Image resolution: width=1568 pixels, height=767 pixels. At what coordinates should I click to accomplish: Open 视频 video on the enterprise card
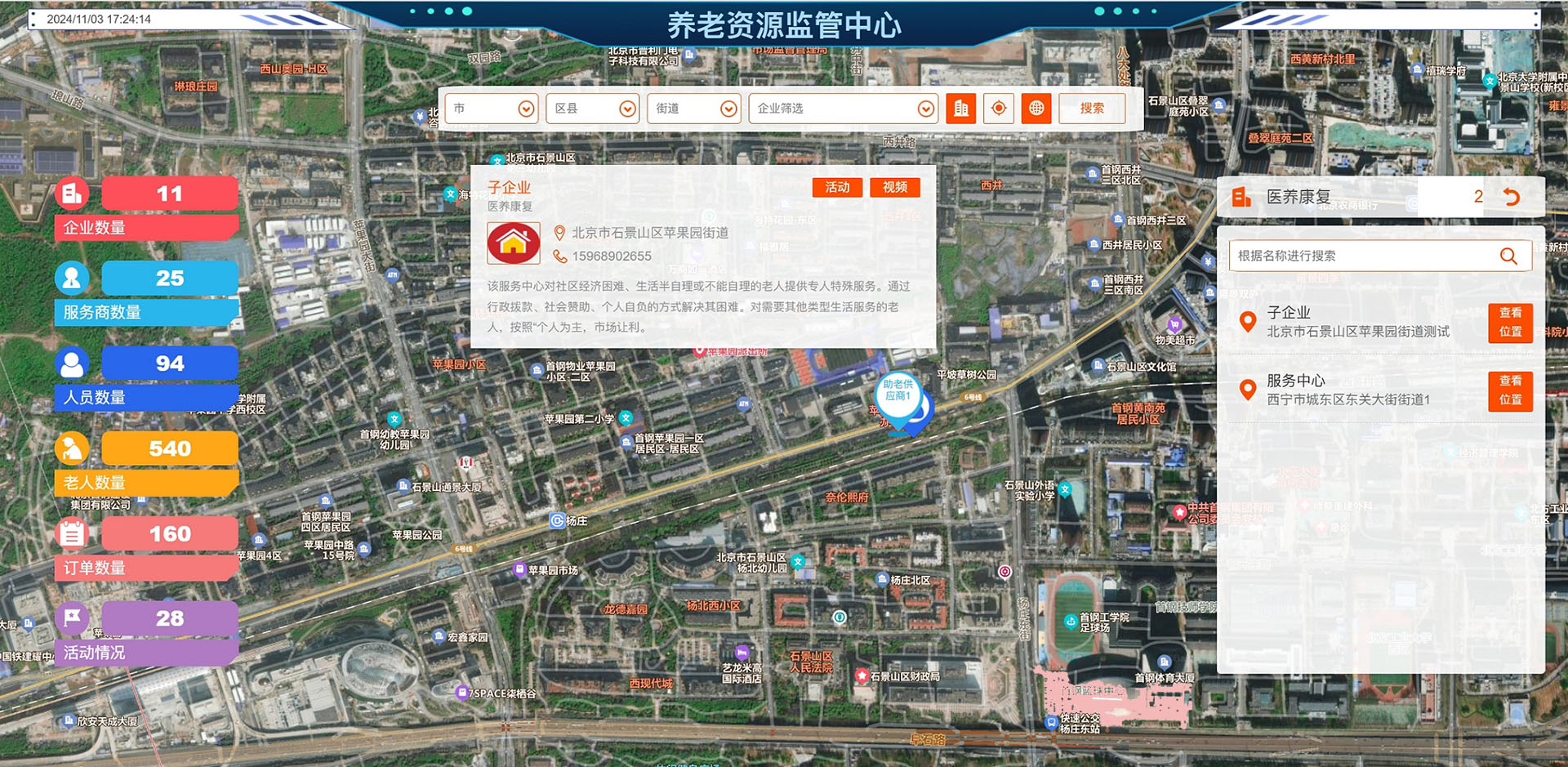895,187
